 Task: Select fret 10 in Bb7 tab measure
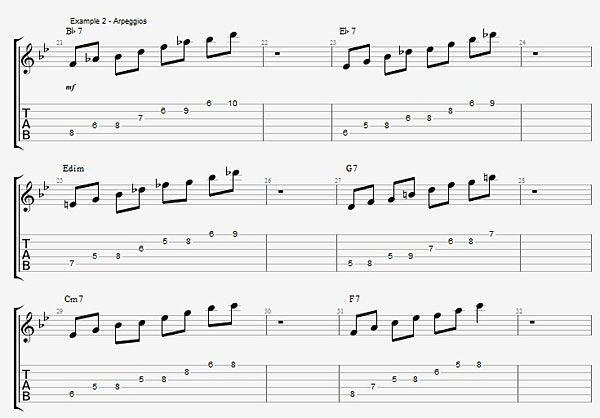(233, 103)
